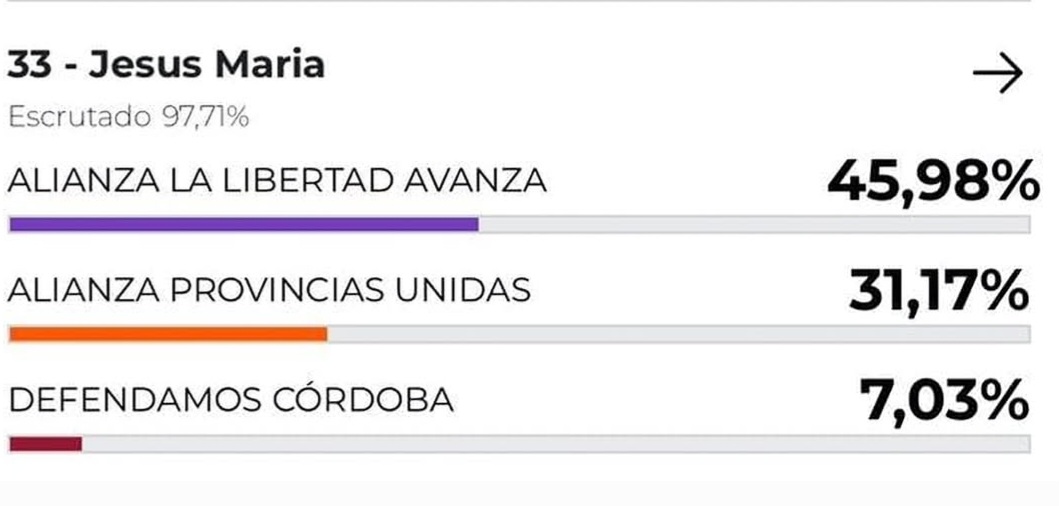Click the gray remainder of Defendamos Córdoba bar
Screen dimensions: 1059x506
[x=556, y=444]
